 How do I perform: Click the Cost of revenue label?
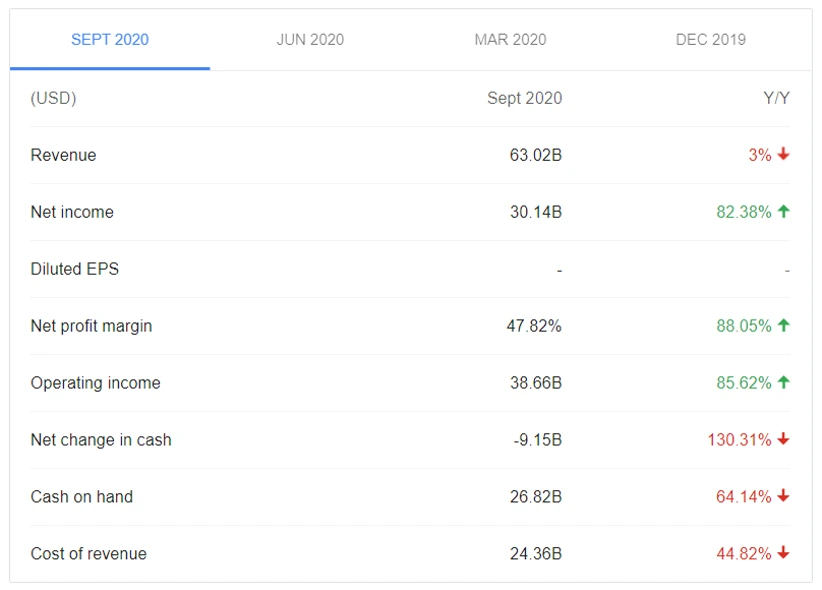(x=88, y=554)
